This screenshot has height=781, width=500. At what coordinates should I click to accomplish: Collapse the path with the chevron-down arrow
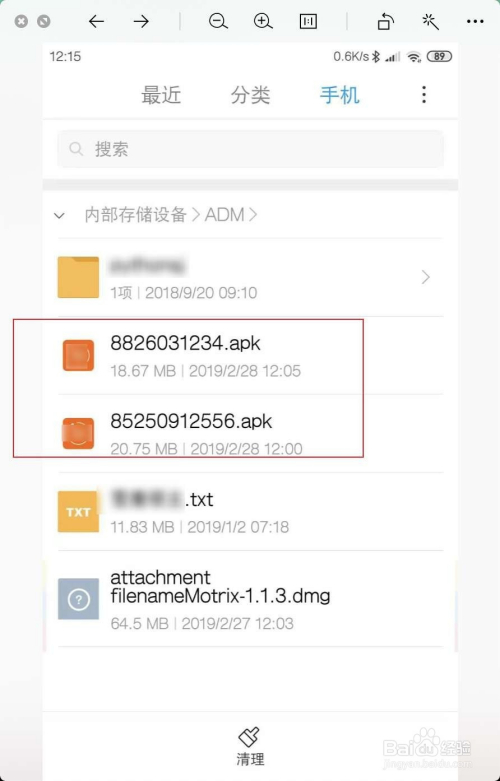[59, 216]
